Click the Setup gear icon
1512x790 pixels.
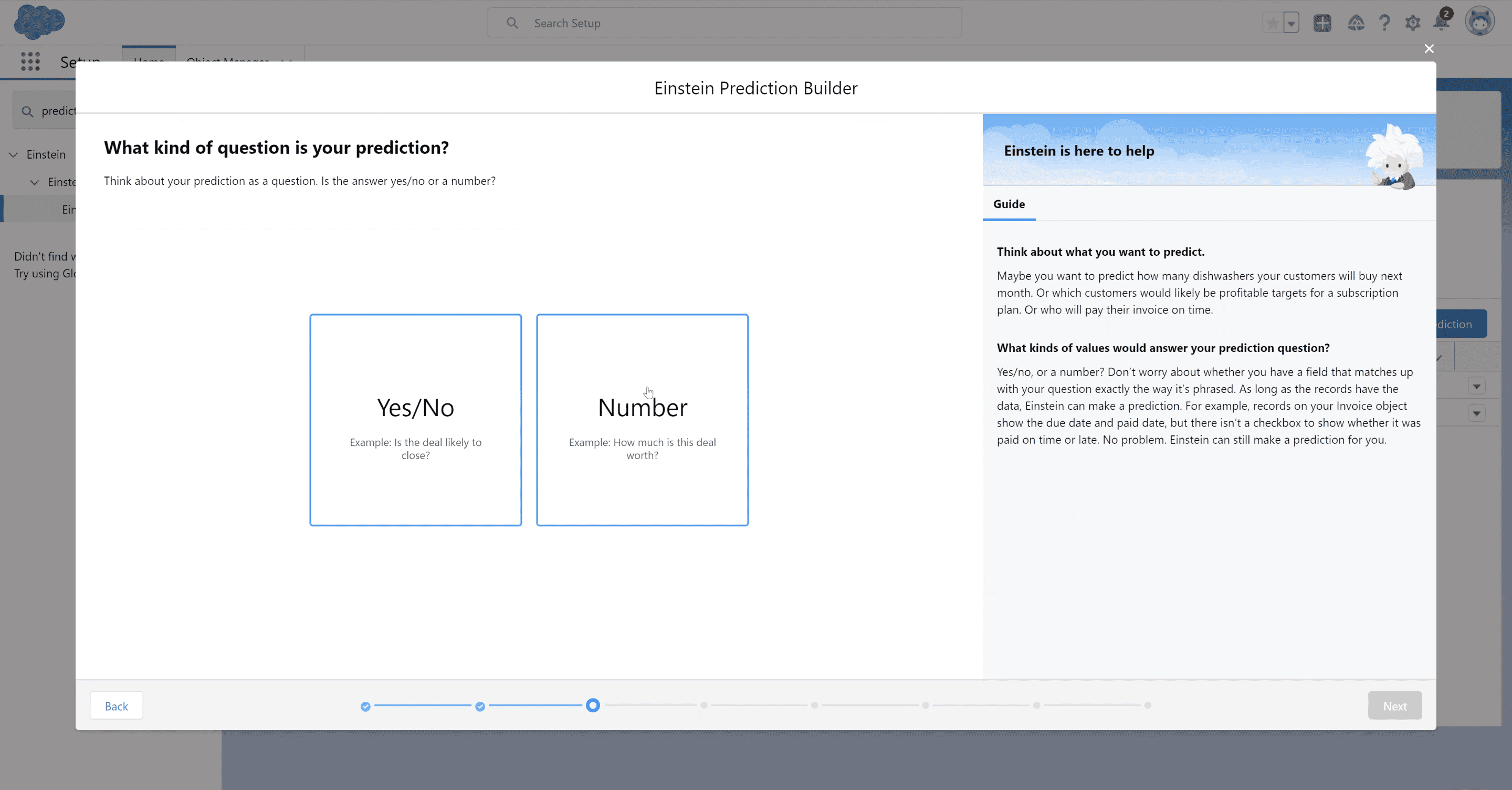(1413, 22)
